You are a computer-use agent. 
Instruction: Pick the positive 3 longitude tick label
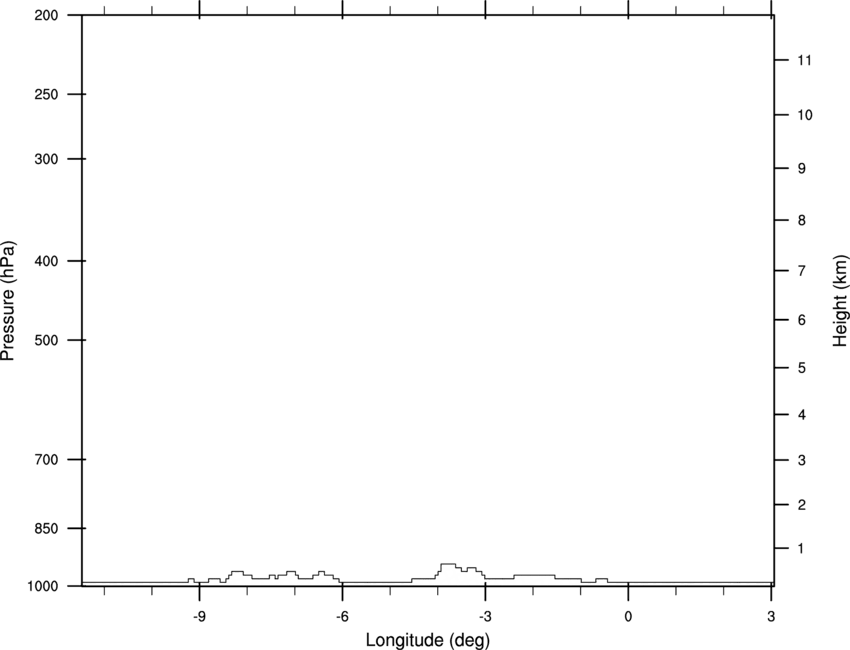771,616
